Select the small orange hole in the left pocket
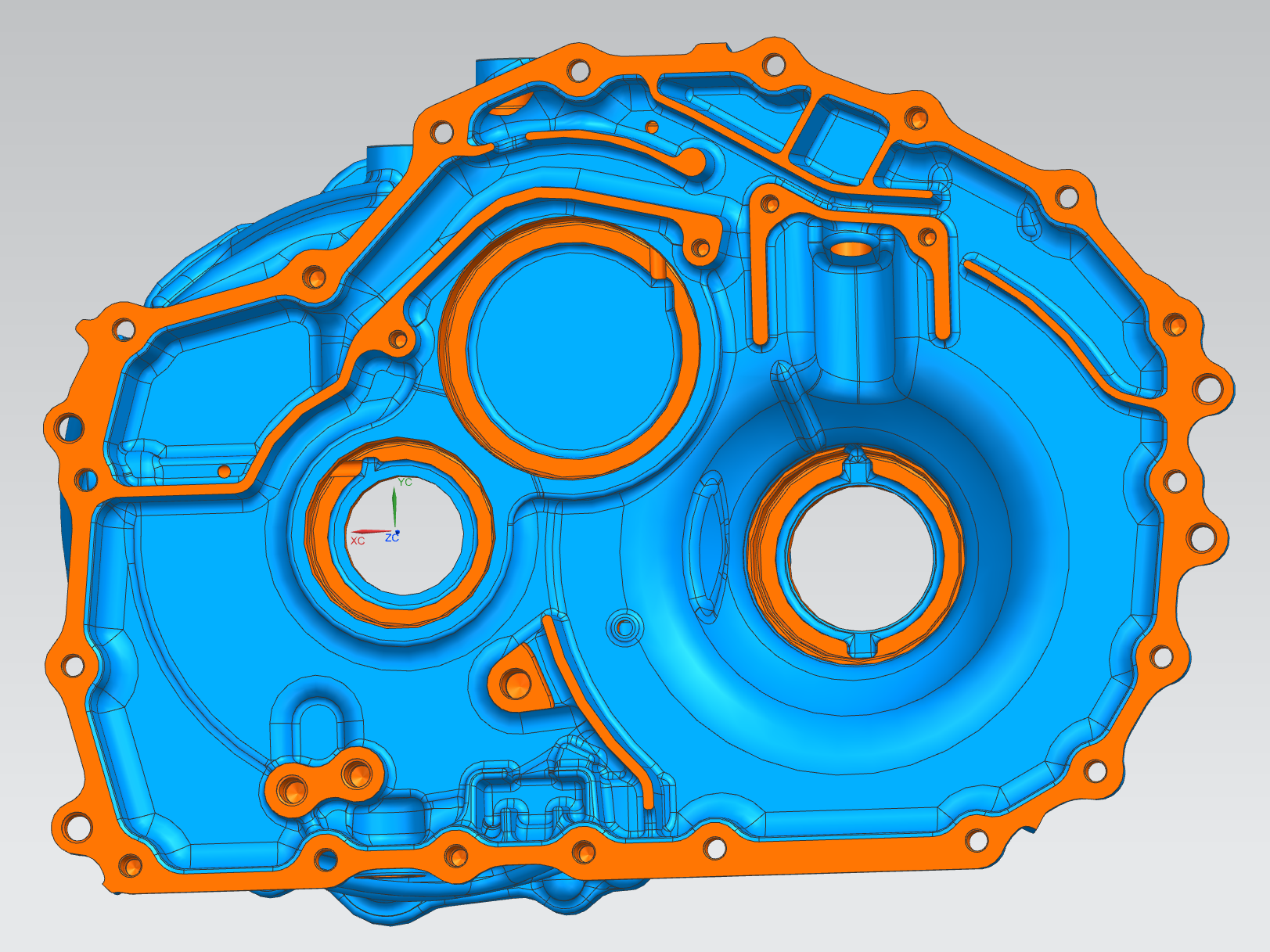The height and width of the screenshot is (952, 1270). click(x=225, y=472)
